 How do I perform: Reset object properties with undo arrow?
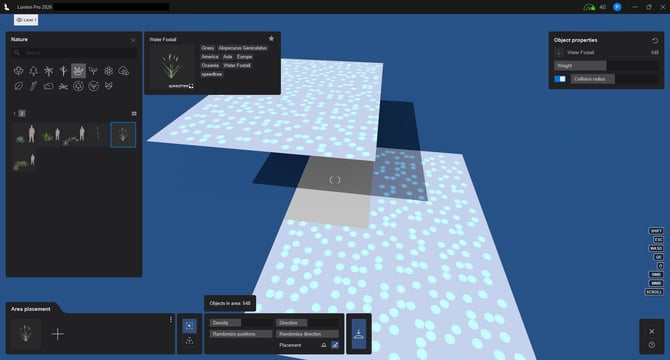655,41
